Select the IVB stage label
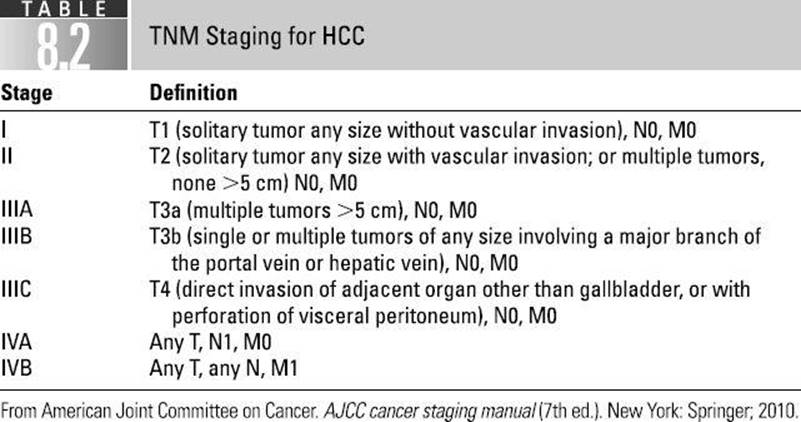The image size is (801, 422). (x=16, y=368)
